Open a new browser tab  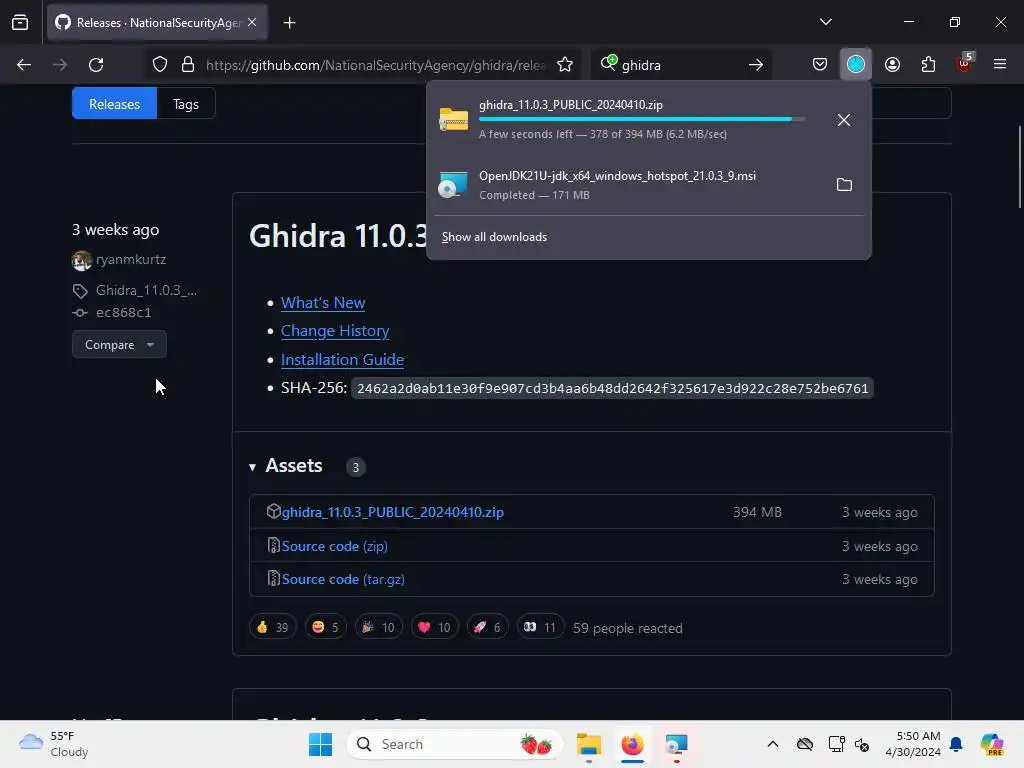(x=289, y=23)
